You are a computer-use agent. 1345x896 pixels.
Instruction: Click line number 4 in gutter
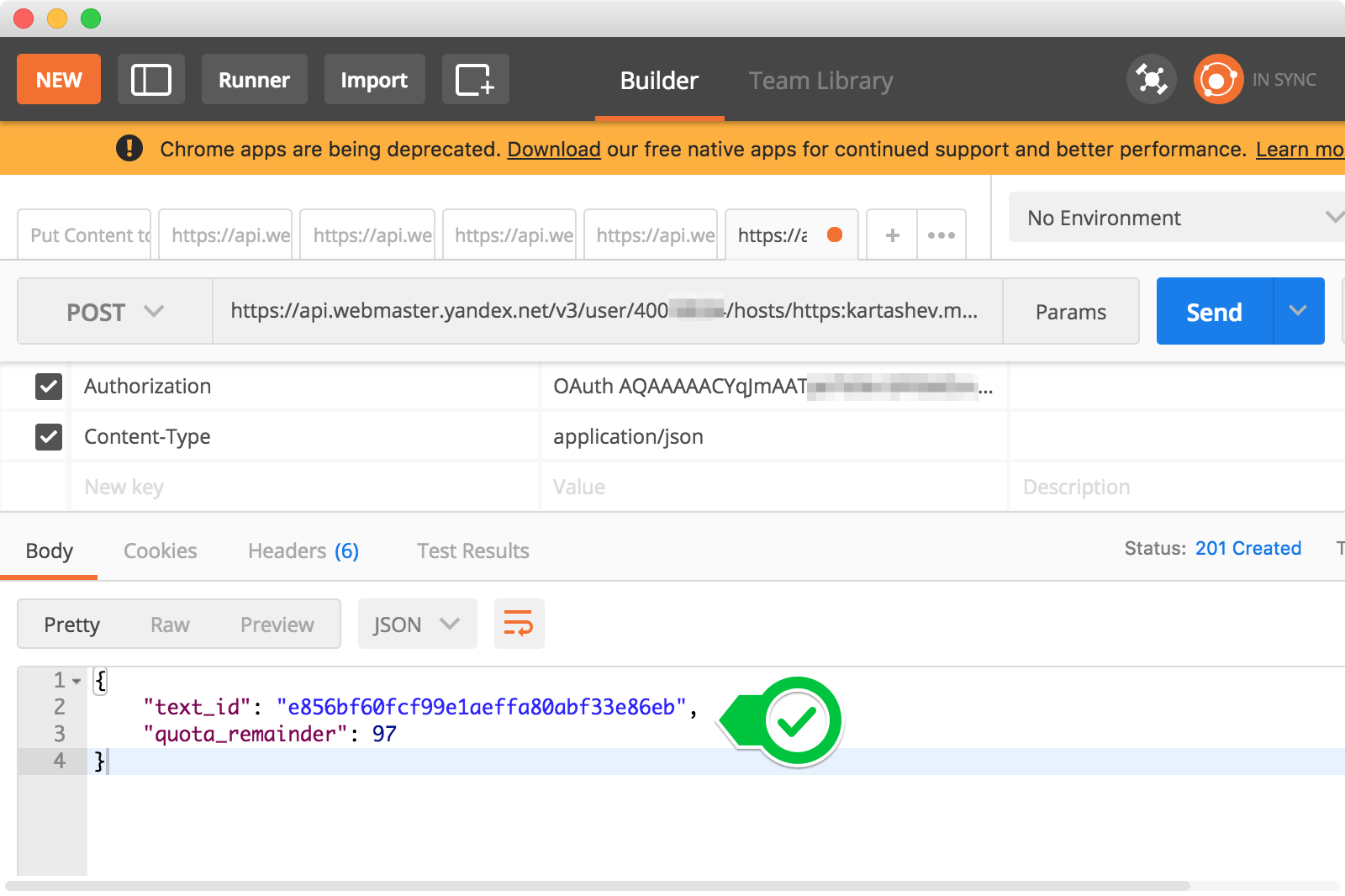[x=59, y=761]
